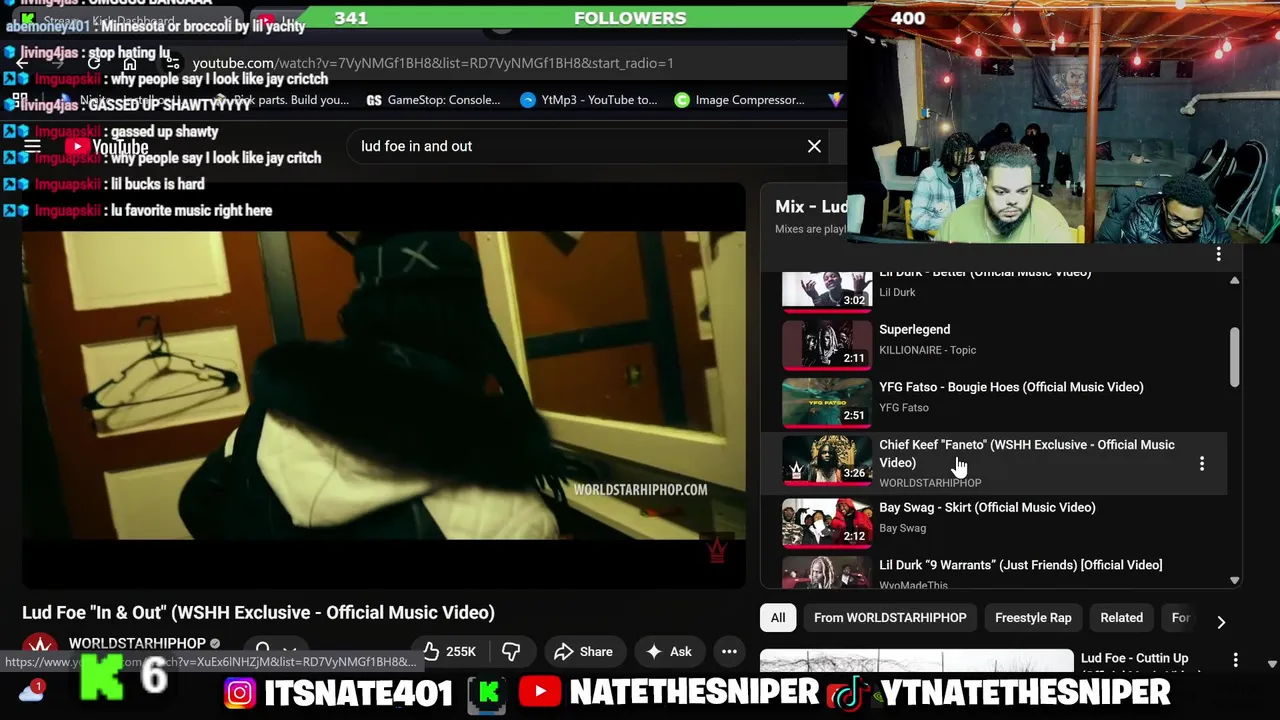
Task: Show more filter chips with right chevron
Action: [x=1221, y=621]
